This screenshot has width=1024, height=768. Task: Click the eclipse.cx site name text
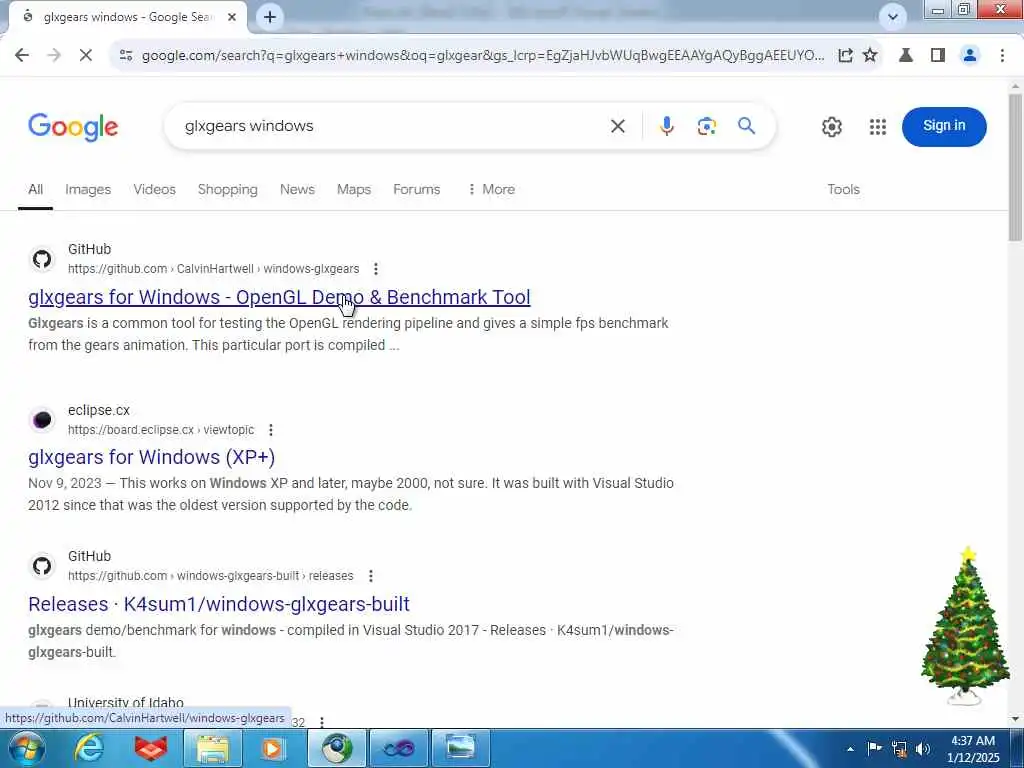pos(99,410)
